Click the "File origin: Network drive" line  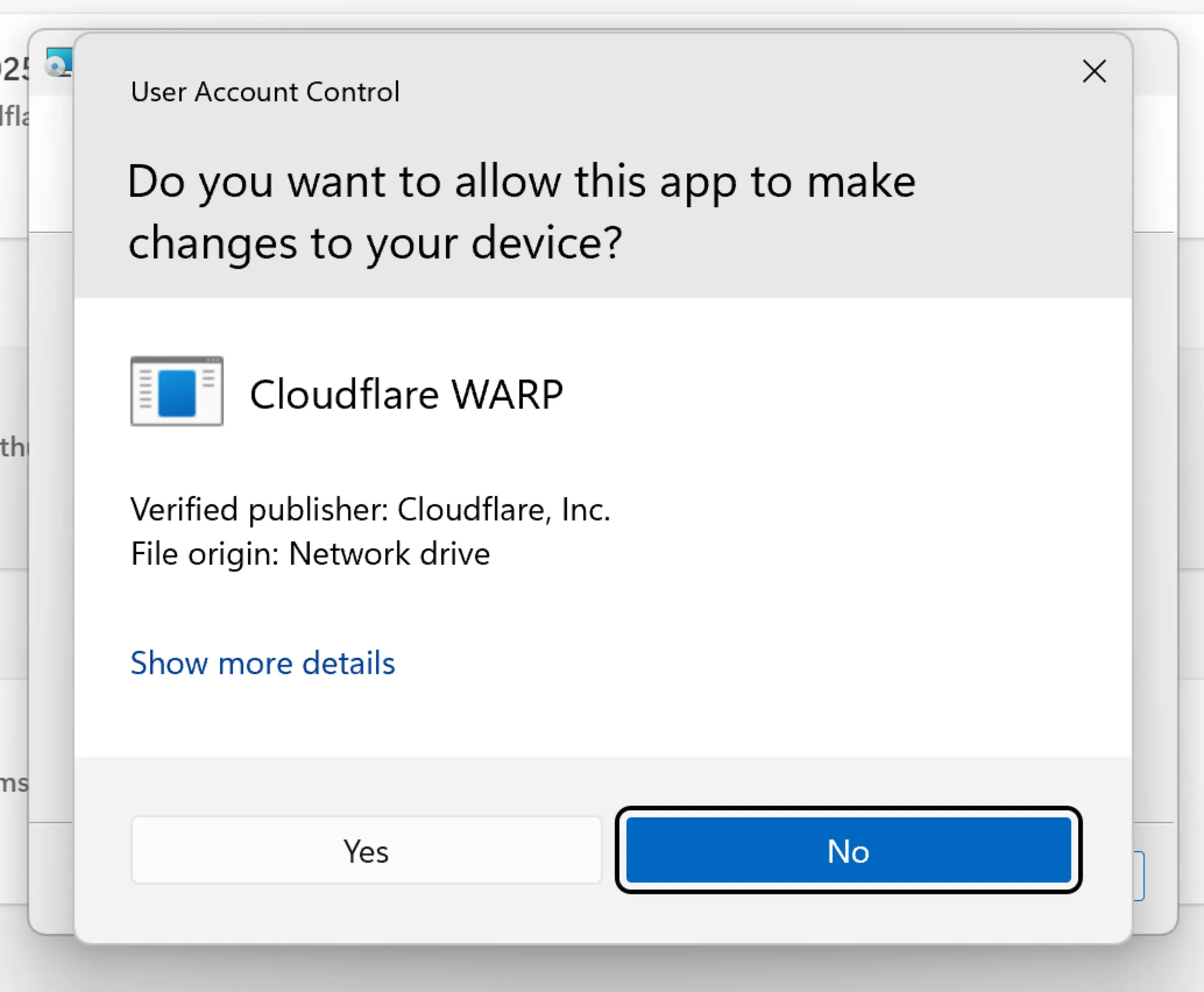[x=310, y=554]
